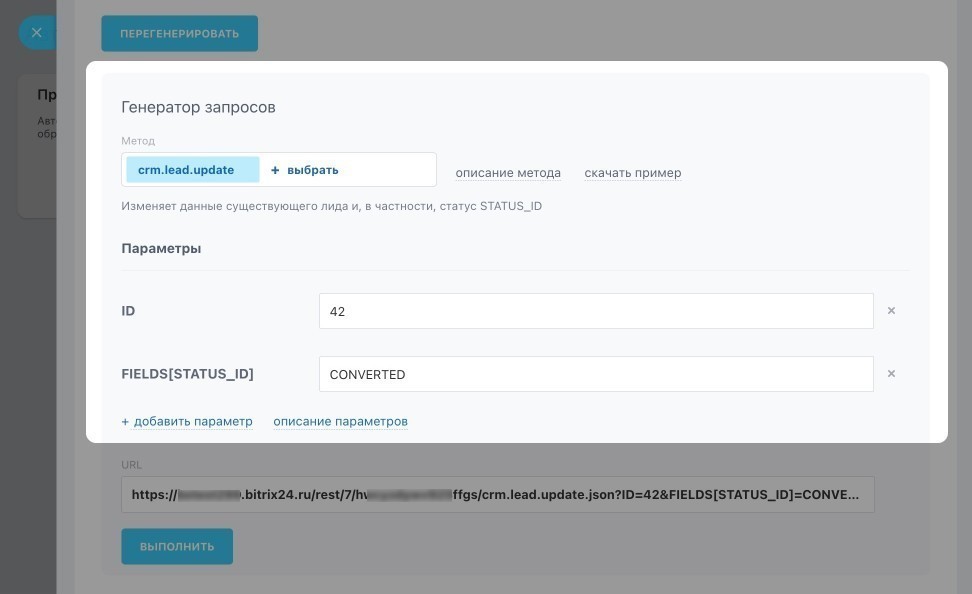Click the method description text about STATUS_ID
972x594 pixels.
click(x=331, y=206)
